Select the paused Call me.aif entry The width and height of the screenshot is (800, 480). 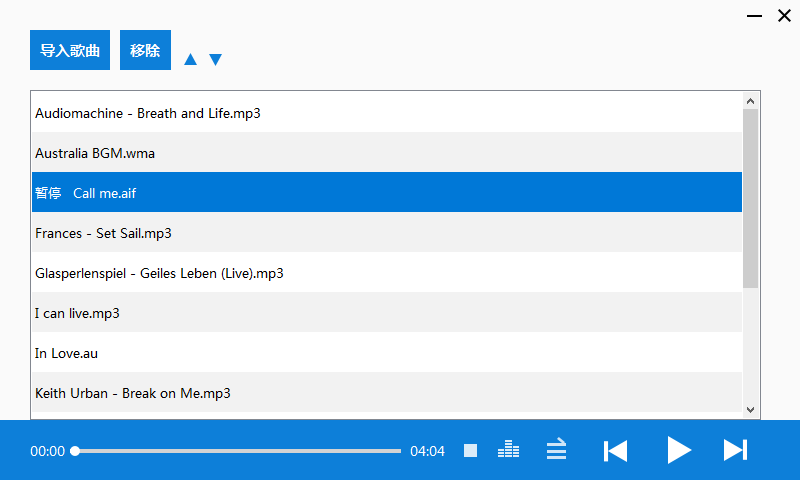pyautogui.click(x=387, y=192)
